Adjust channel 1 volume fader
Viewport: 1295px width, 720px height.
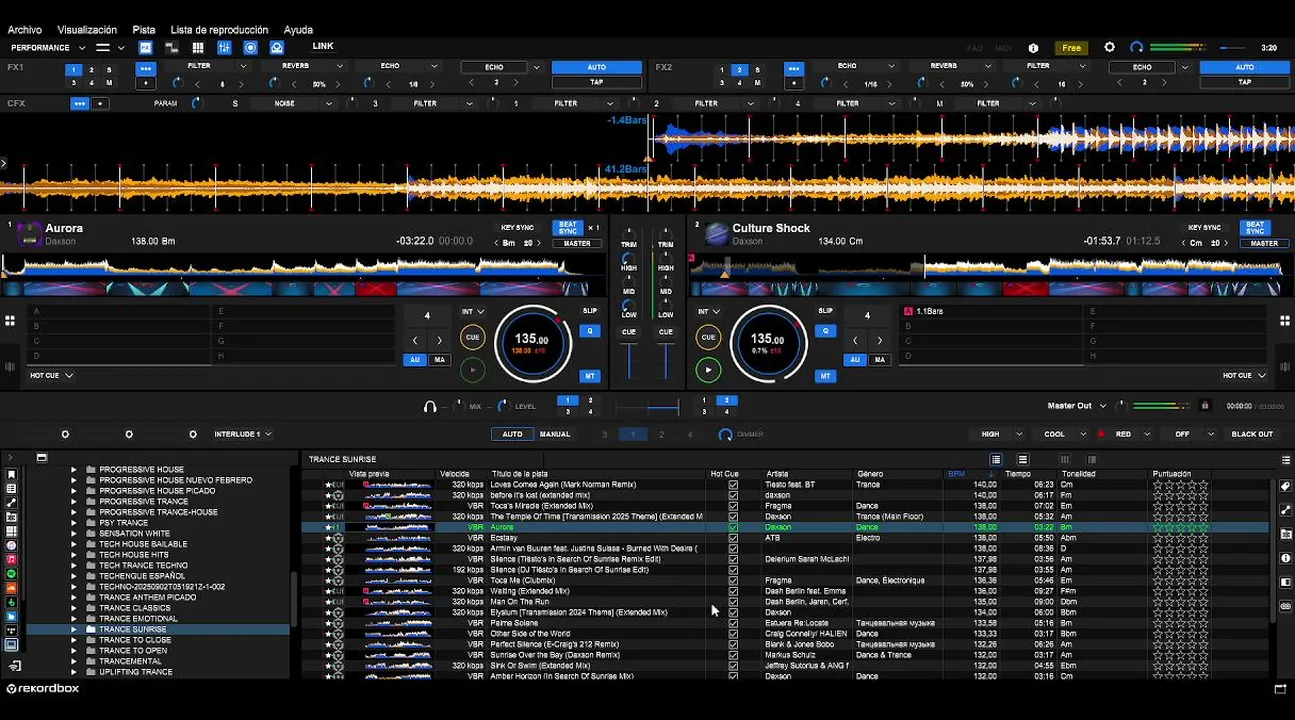click(x=629, y=360)
